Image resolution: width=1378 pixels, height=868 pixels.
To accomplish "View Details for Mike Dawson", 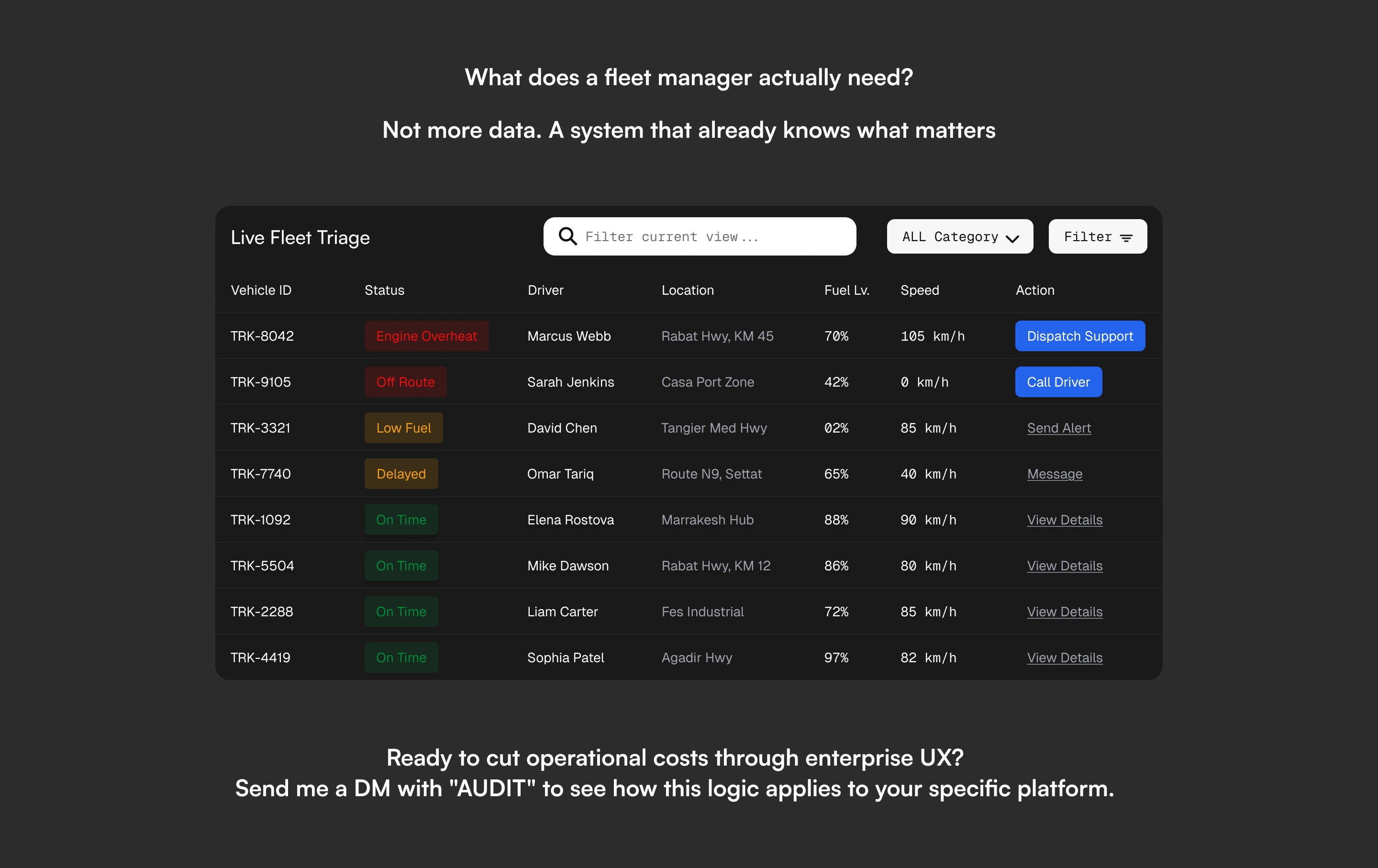I will click(x=1064, y=565).
